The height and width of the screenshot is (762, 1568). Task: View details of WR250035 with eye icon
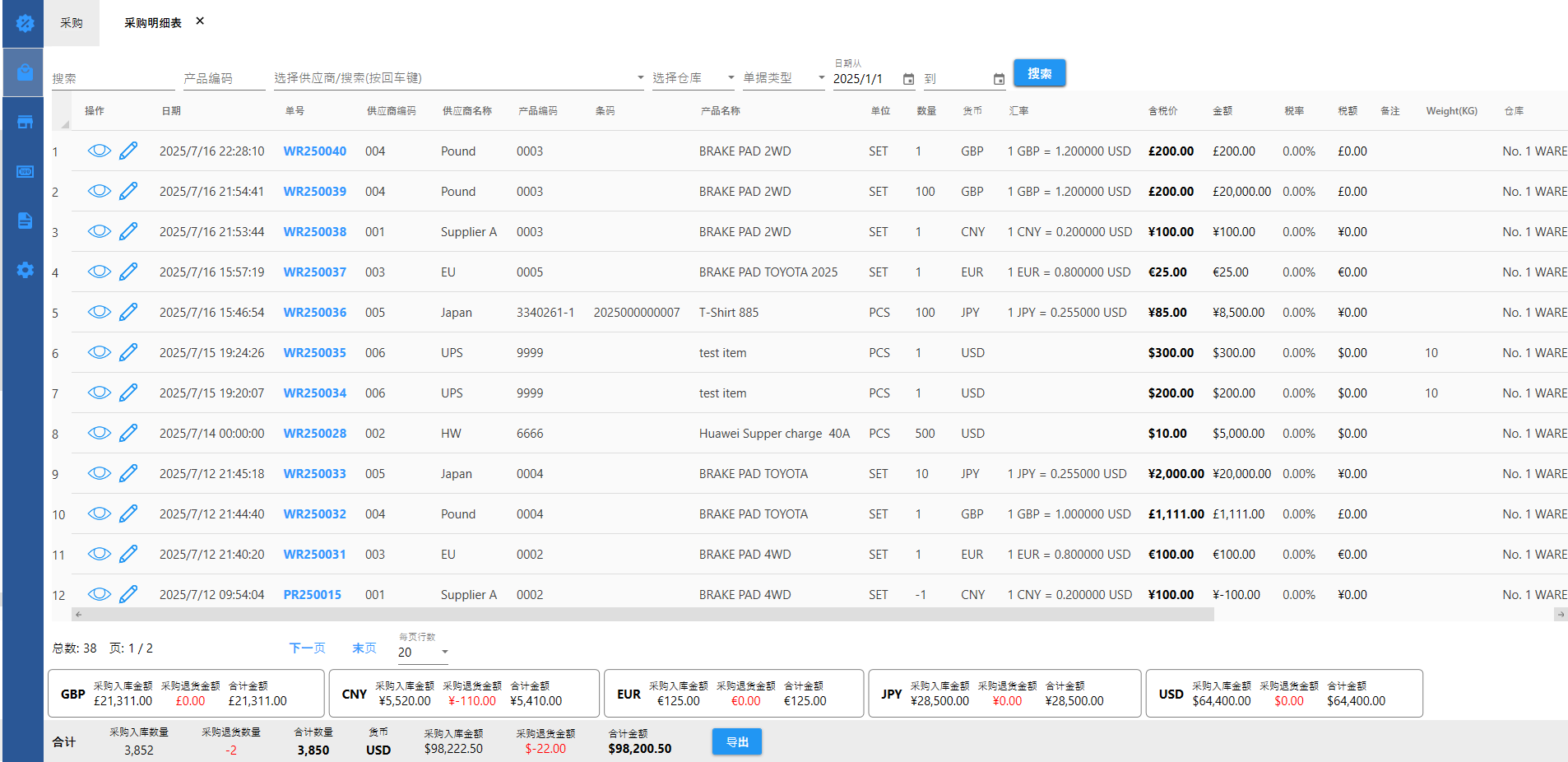99,352
